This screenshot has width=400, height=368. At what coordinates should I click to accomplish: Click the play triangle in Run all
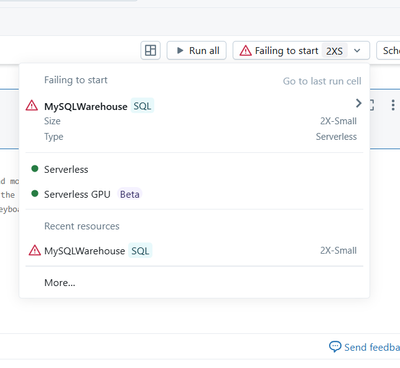point(180,51)
